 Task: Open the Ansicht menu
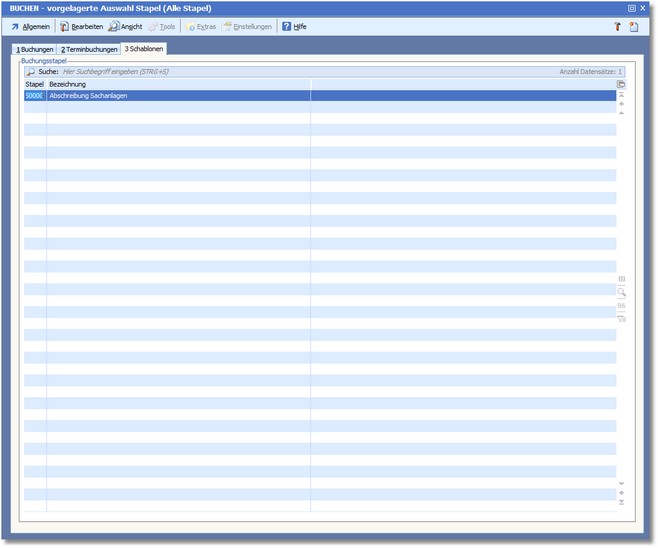point(126,27)
